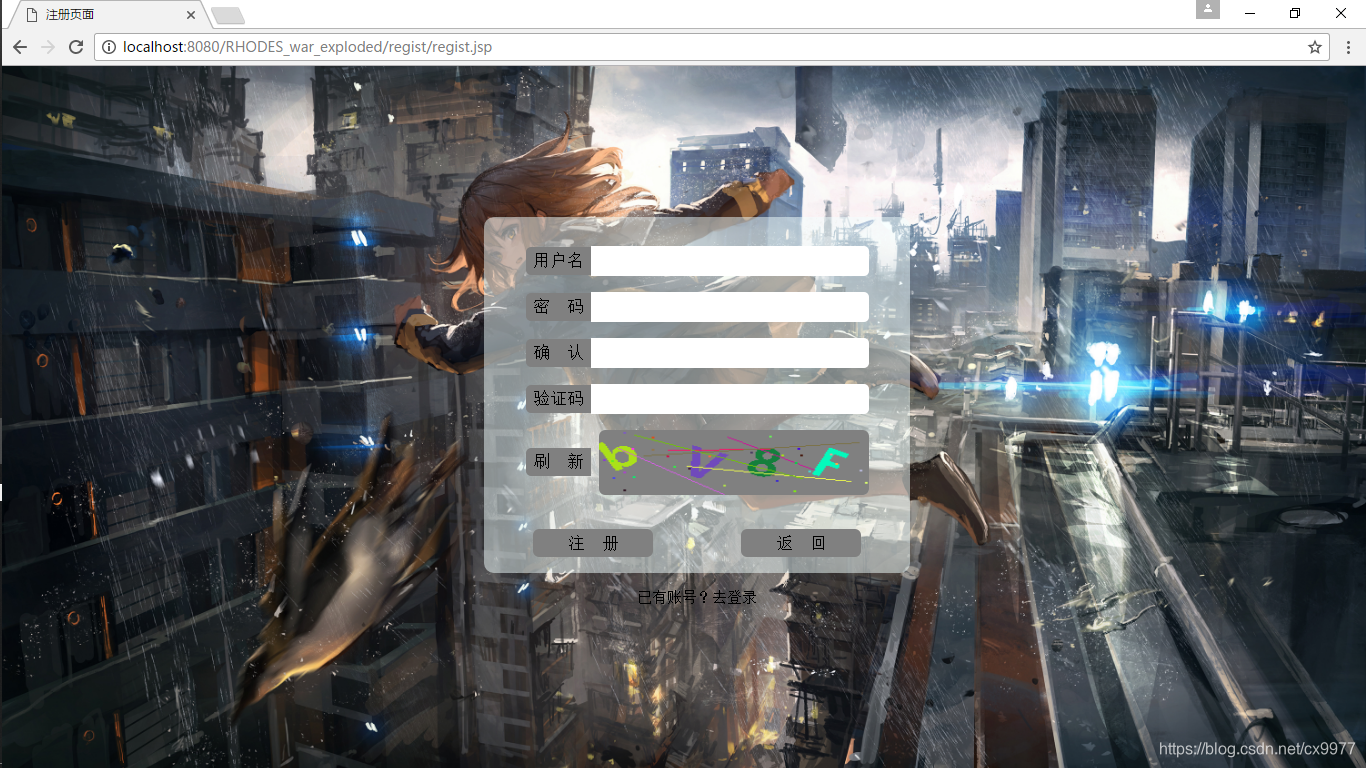Click the 密码 input field
The image size is (1366, 768).
(730, 307)
